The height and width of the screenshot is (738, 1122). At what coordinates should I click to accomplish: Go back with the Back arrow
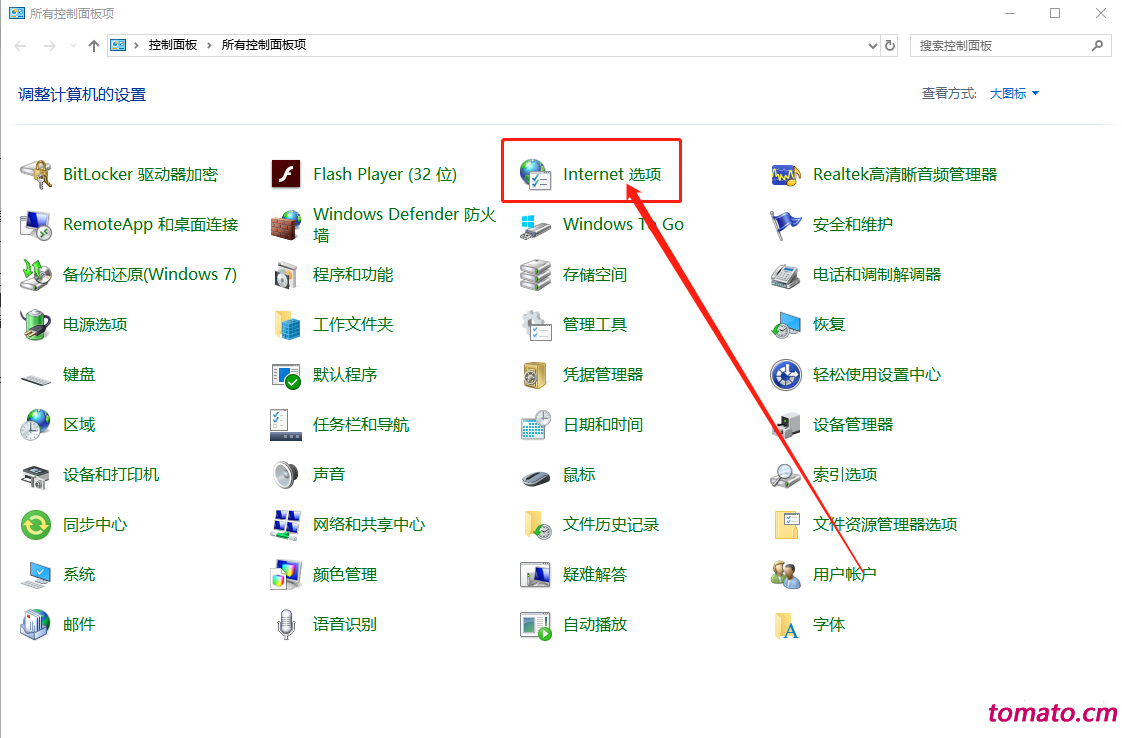point(21,46)
